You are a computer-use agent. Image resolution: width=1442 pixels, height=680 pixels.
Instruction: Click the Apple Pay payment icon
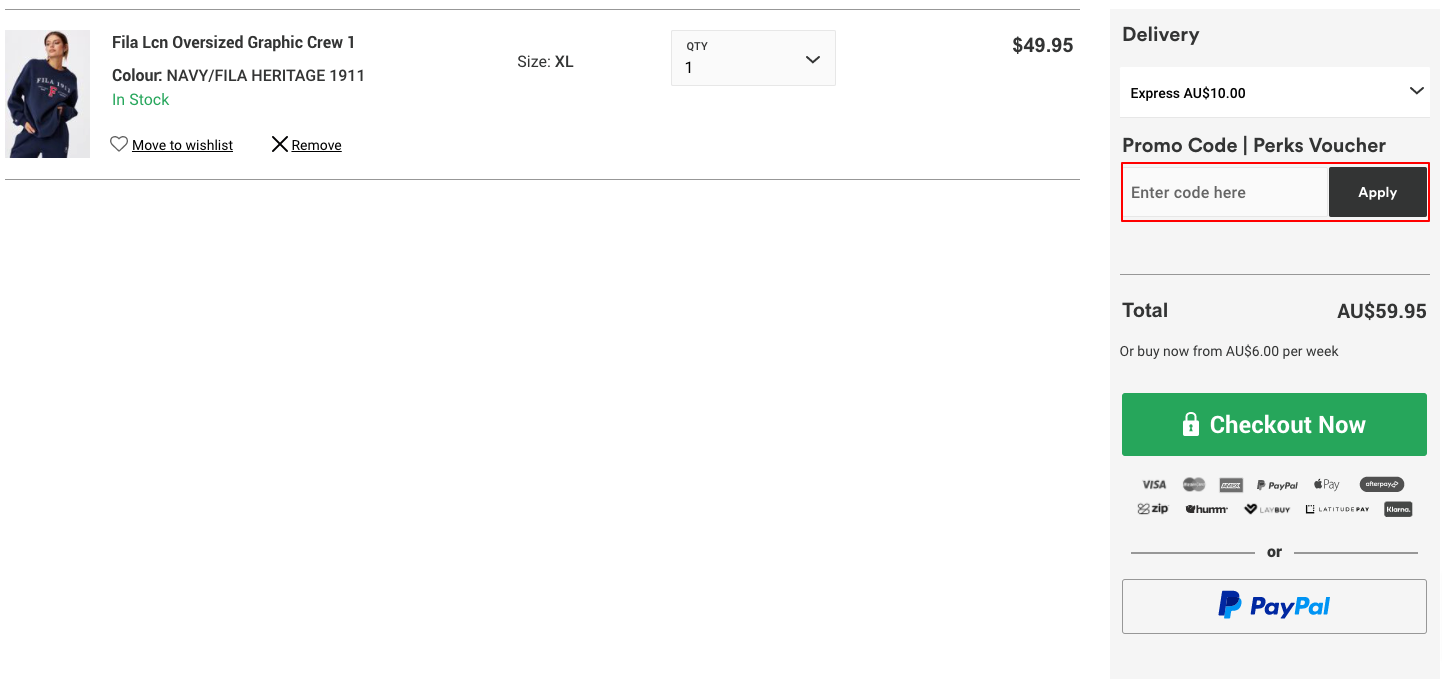[x=1326, y=484]
